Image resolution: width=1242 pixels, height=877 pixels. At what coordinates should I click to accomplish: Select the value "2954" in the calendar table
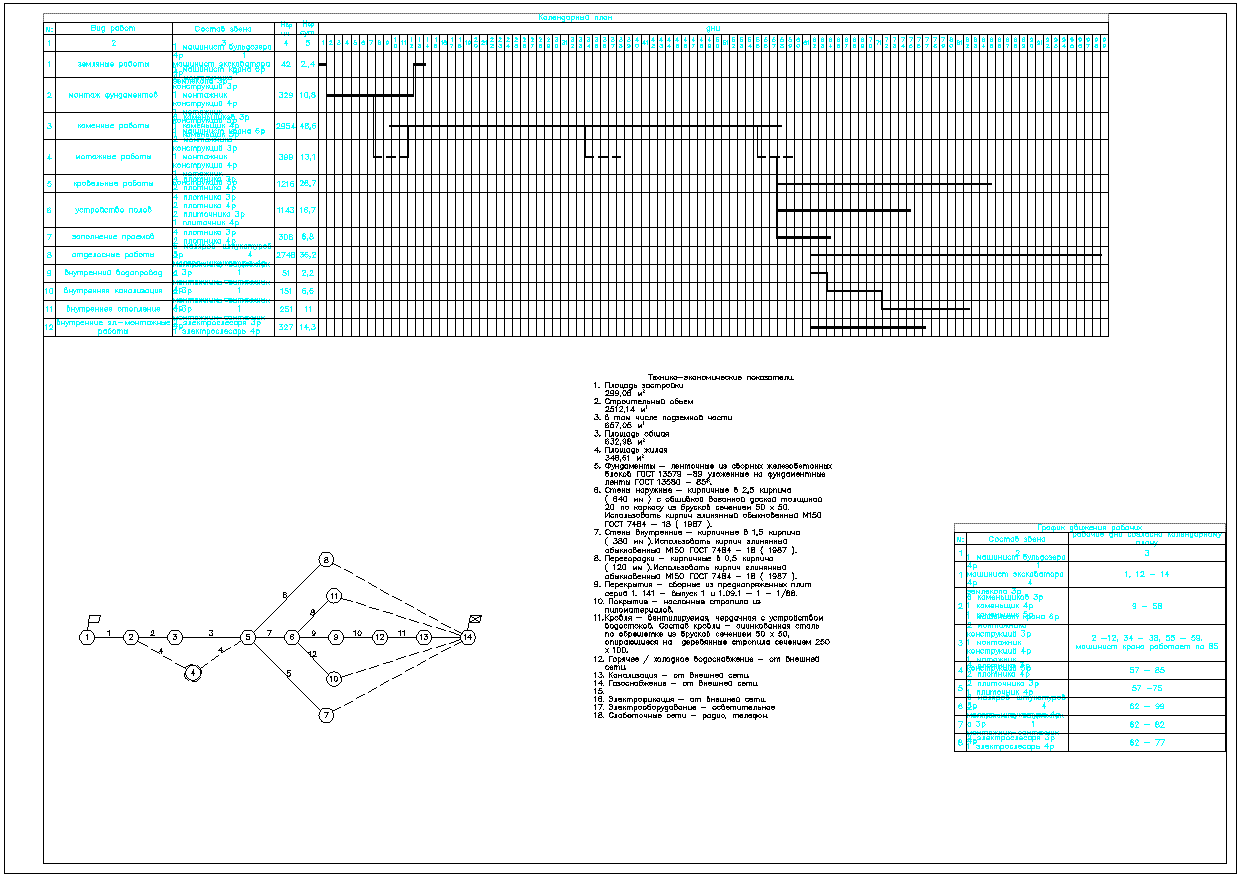(x=286, y=127)
